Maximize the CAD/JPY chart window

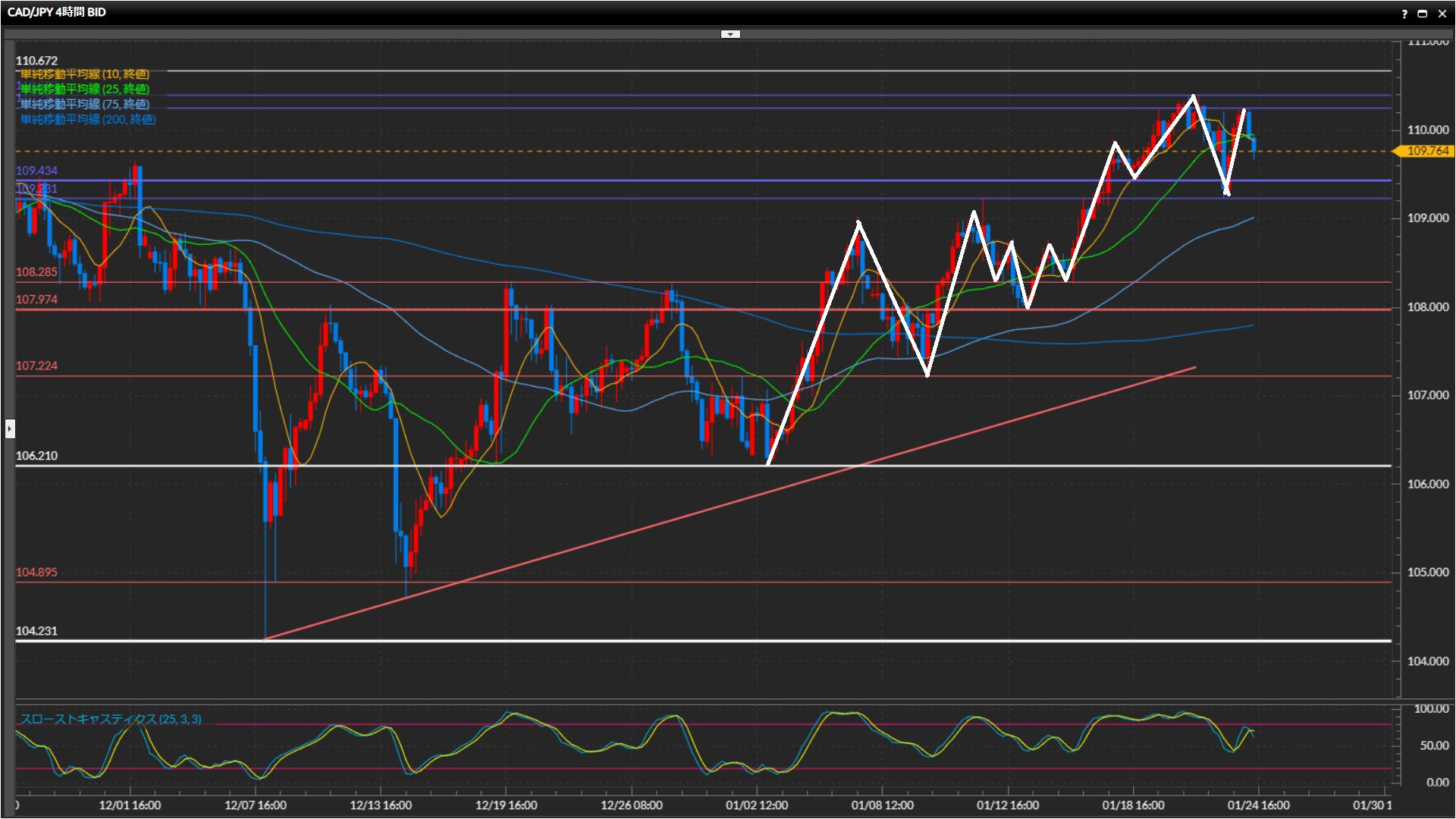[1423, 13]
